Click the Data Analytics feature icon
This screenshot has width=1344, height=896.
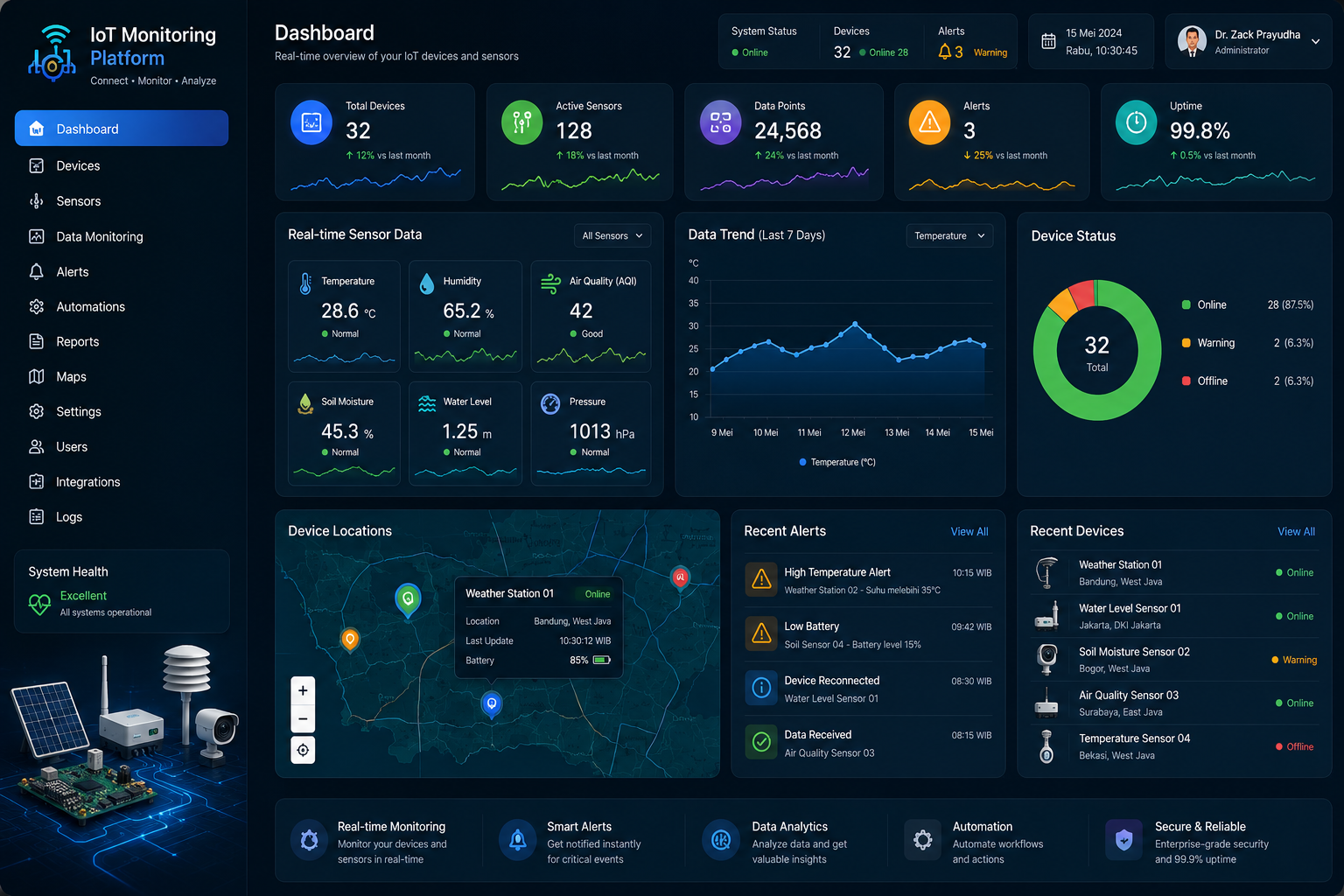[x=721, y=841]
